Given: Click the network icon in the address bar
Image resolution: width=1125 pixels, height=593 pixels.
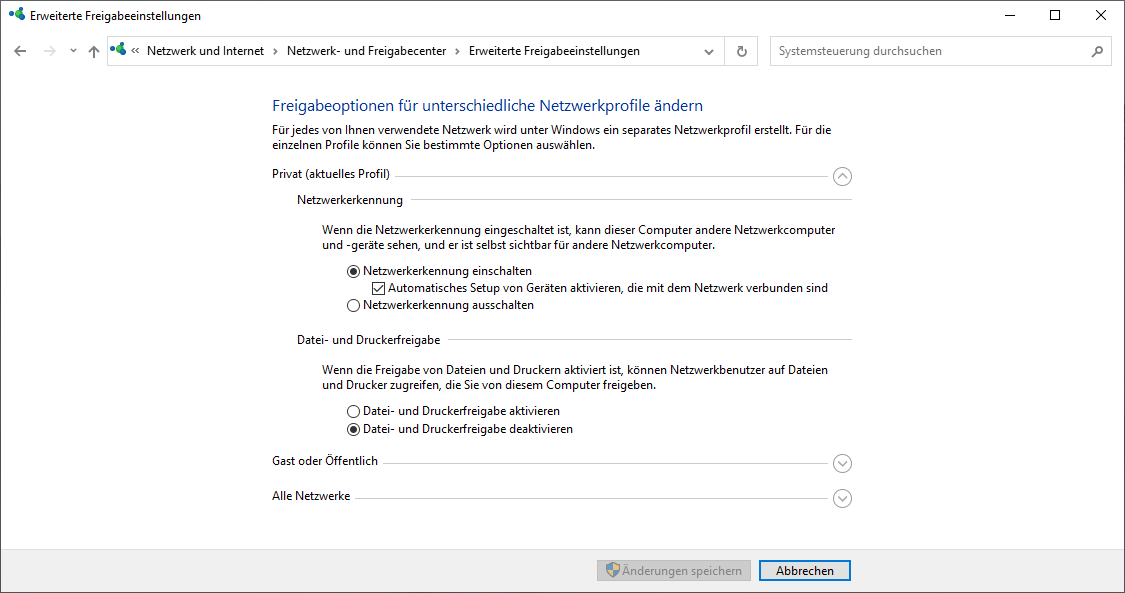Looking at the screenshot, I should coord(118,49).
